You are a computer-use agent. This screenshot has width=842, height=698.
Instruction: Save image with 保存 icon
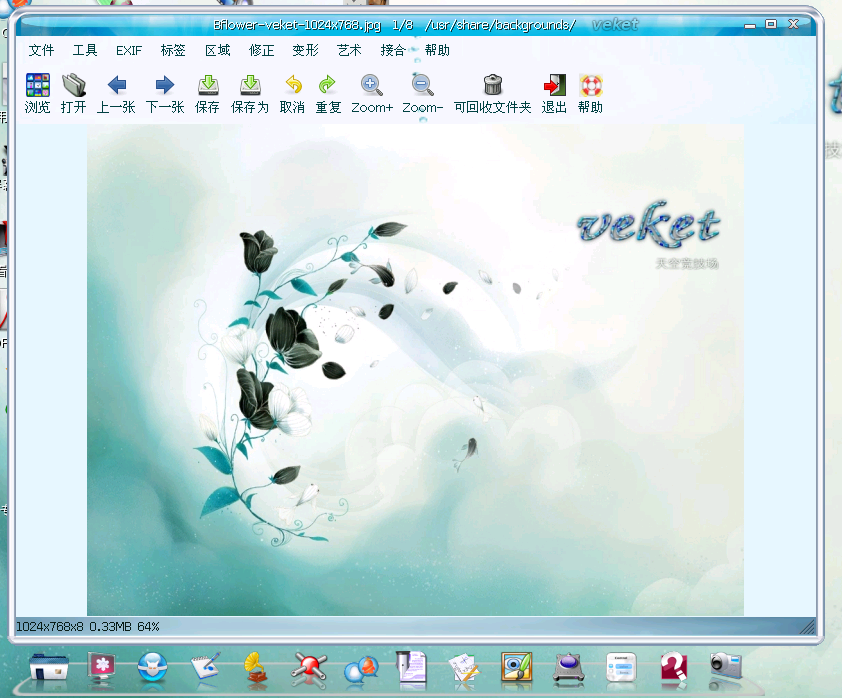[208, 85]
